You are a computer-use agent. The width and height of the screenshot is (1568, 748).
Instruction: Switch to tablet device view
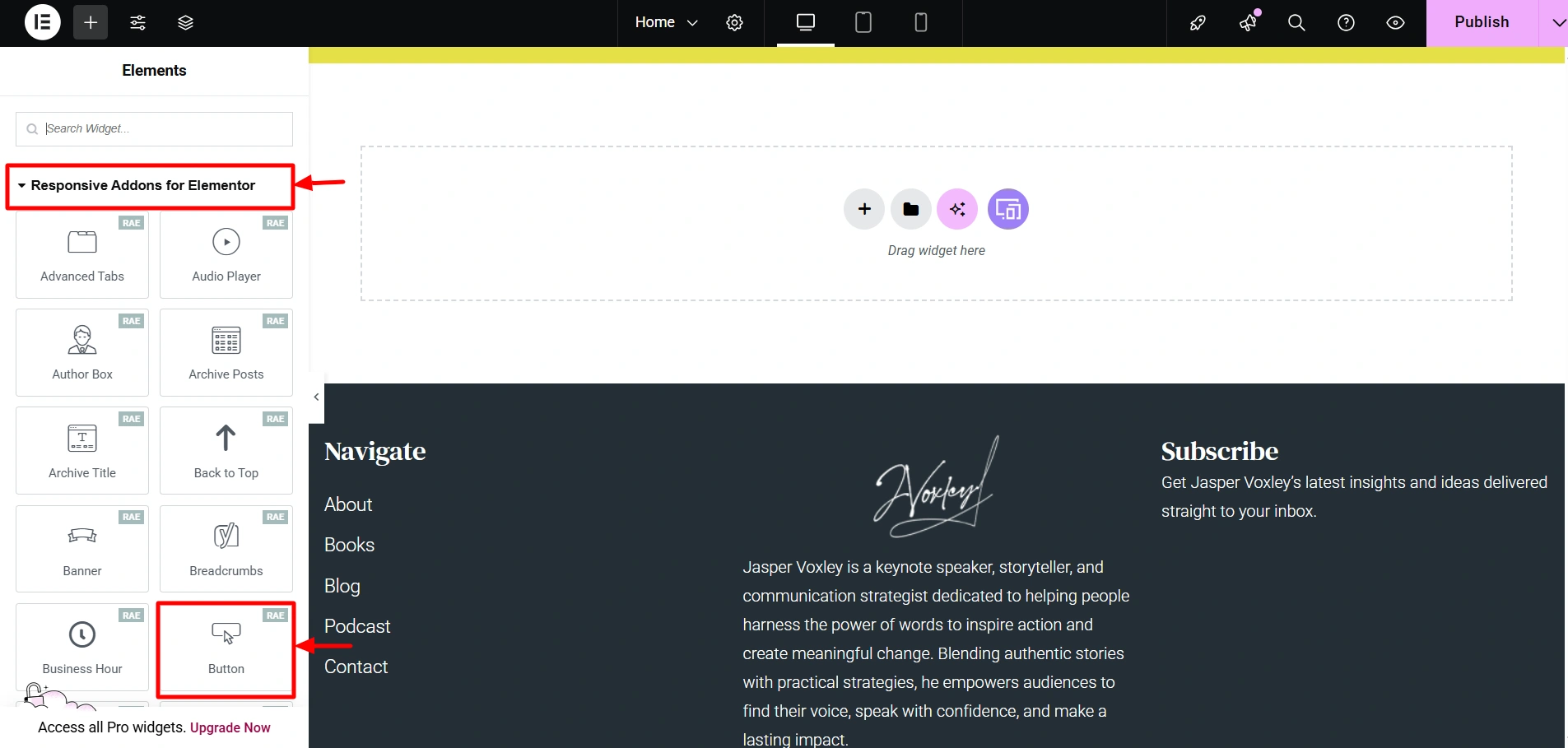[x=863, y=22]
